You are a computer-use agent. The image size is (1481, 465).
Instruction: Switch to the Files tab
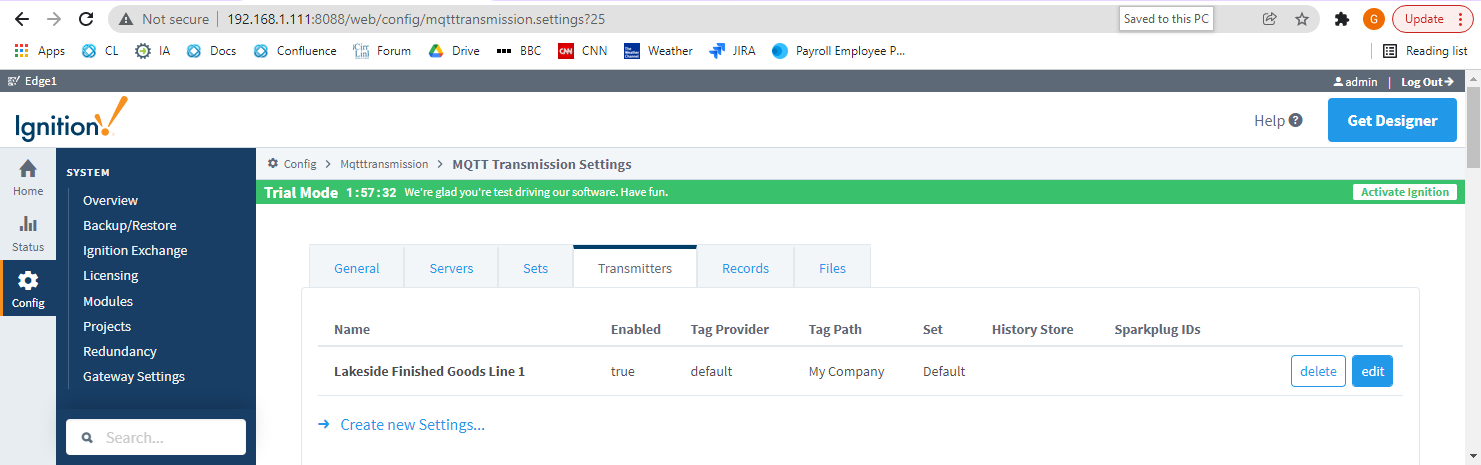pyautogui.click(x=832, y=268)
